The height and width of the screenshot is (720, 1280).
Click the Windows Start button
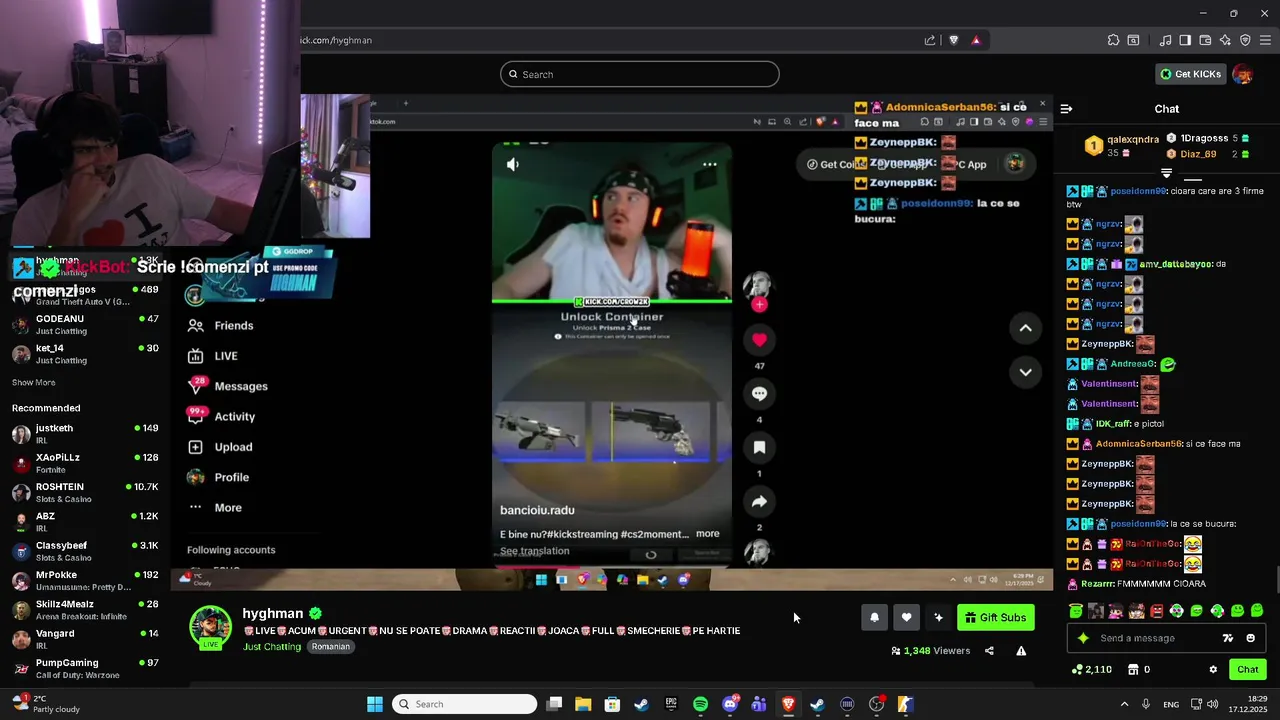(375, 704)
